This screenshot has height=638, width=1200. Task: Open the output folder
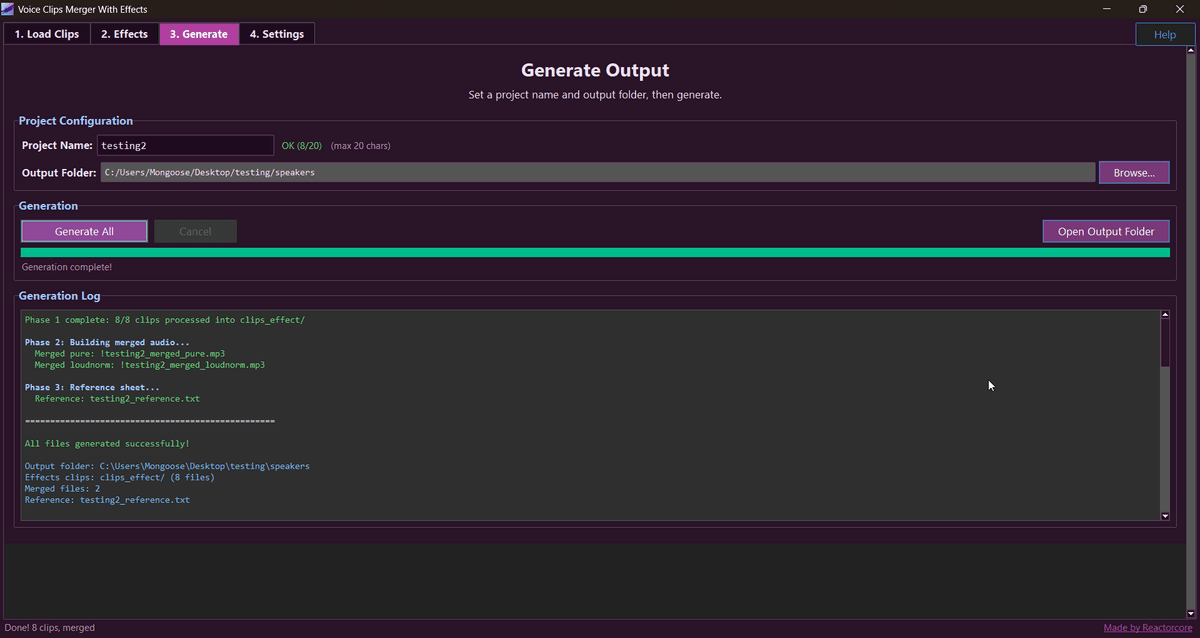click(1106, 232)
